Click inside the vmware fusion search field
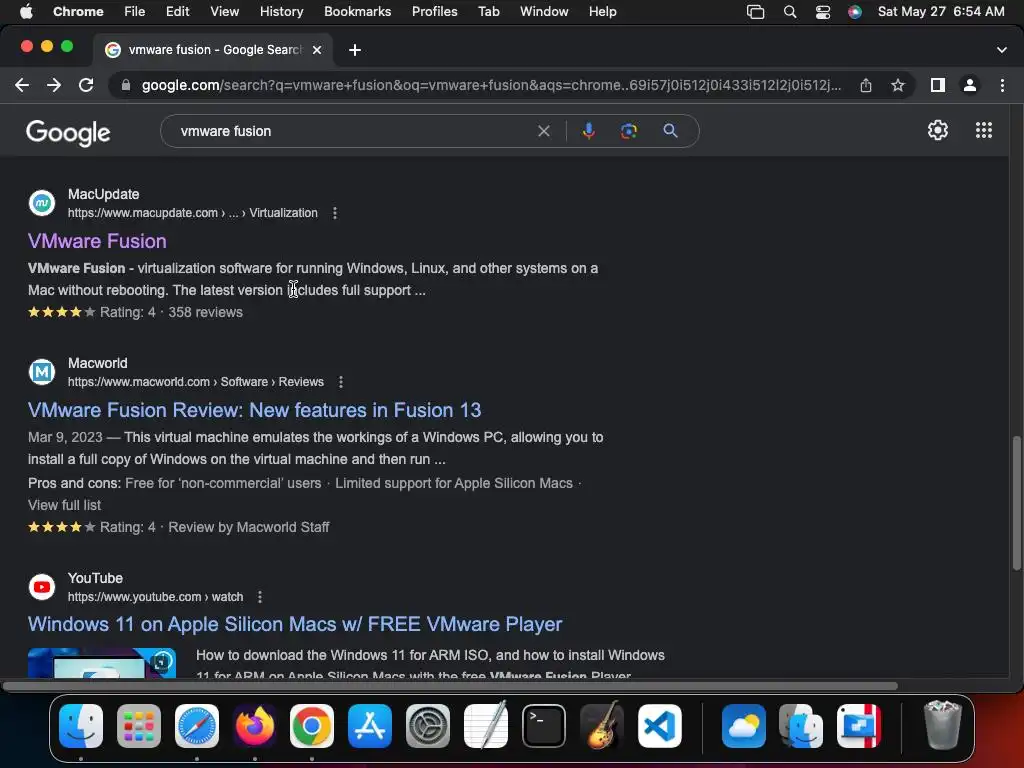1024x768 pixels. pyautogui.click(x=353, y=131)
